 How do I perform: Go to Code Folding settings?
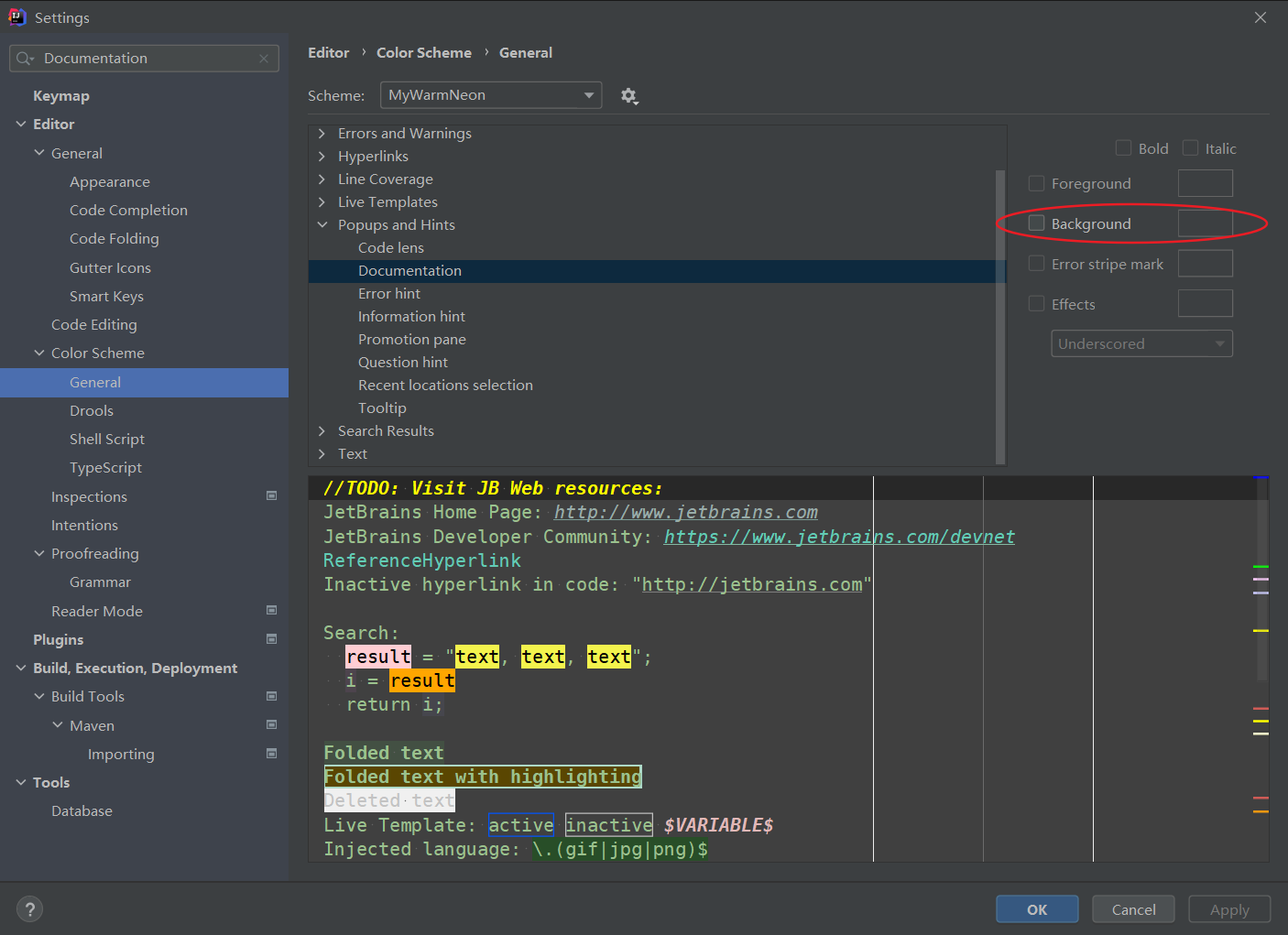tap(115, 239)
